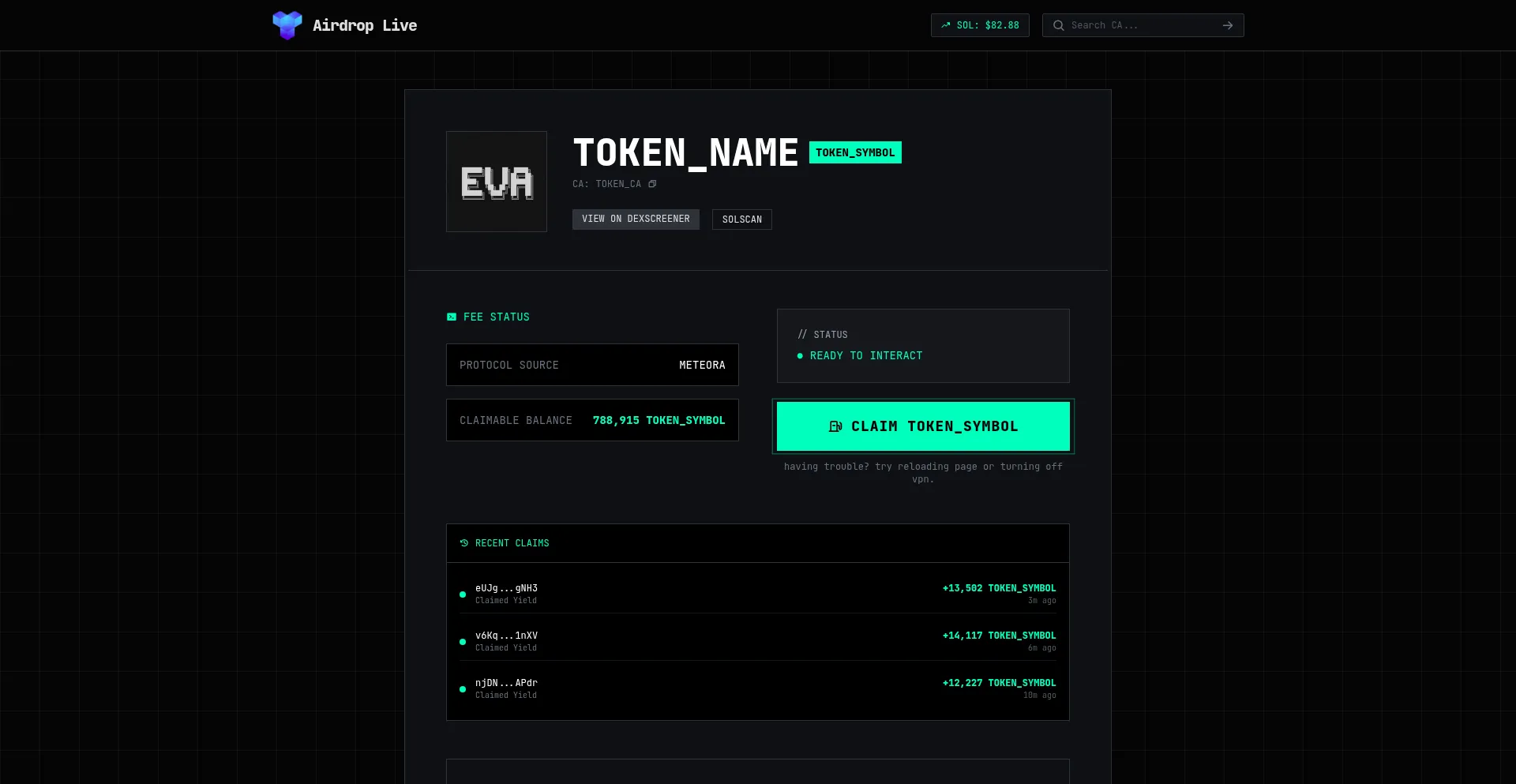Viewport: 1516px width, 784px height.
Task: Click the CA: TOKEN_CA text
Action: coord(607,184)
